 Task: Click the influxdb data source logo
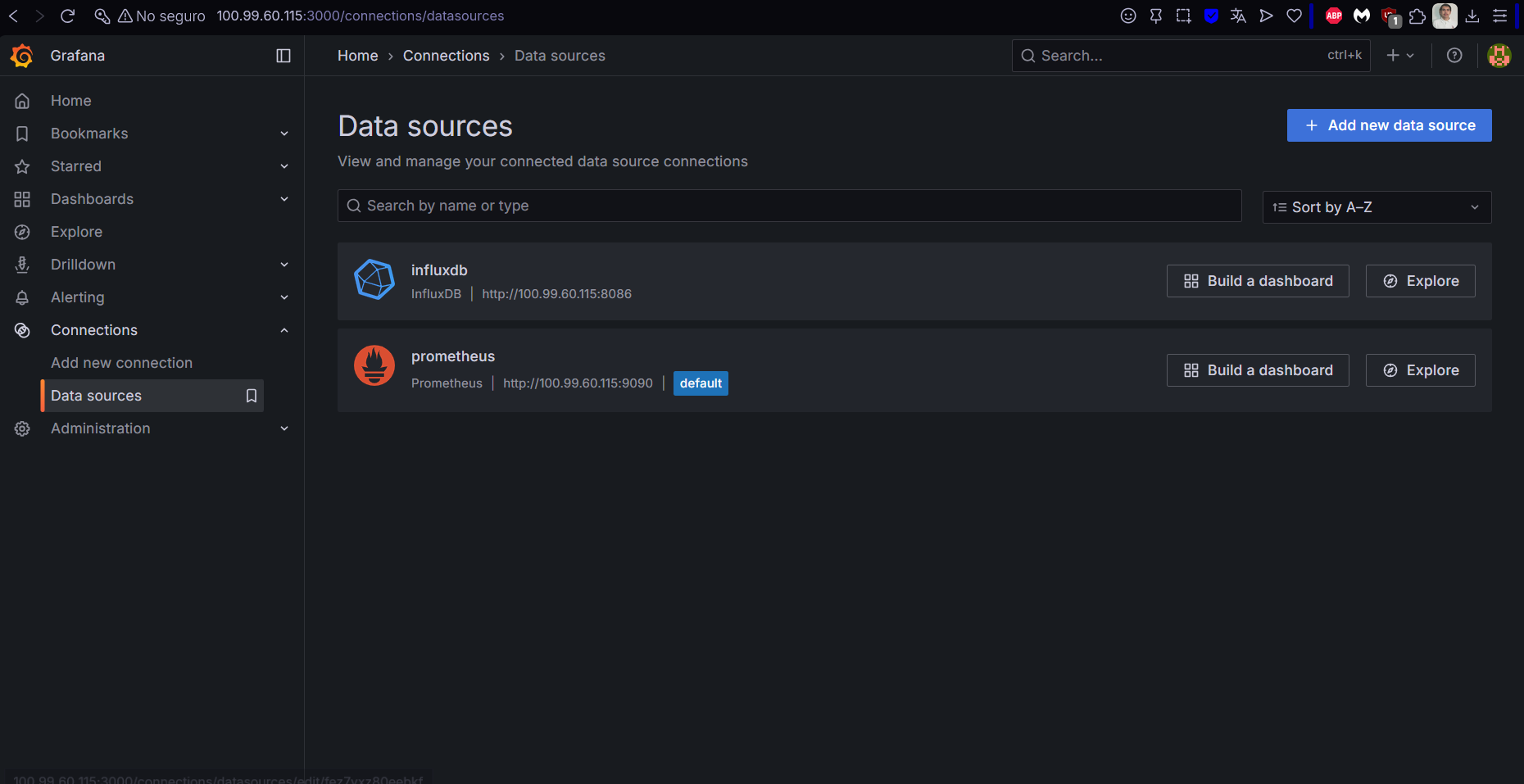coord(374,279)
